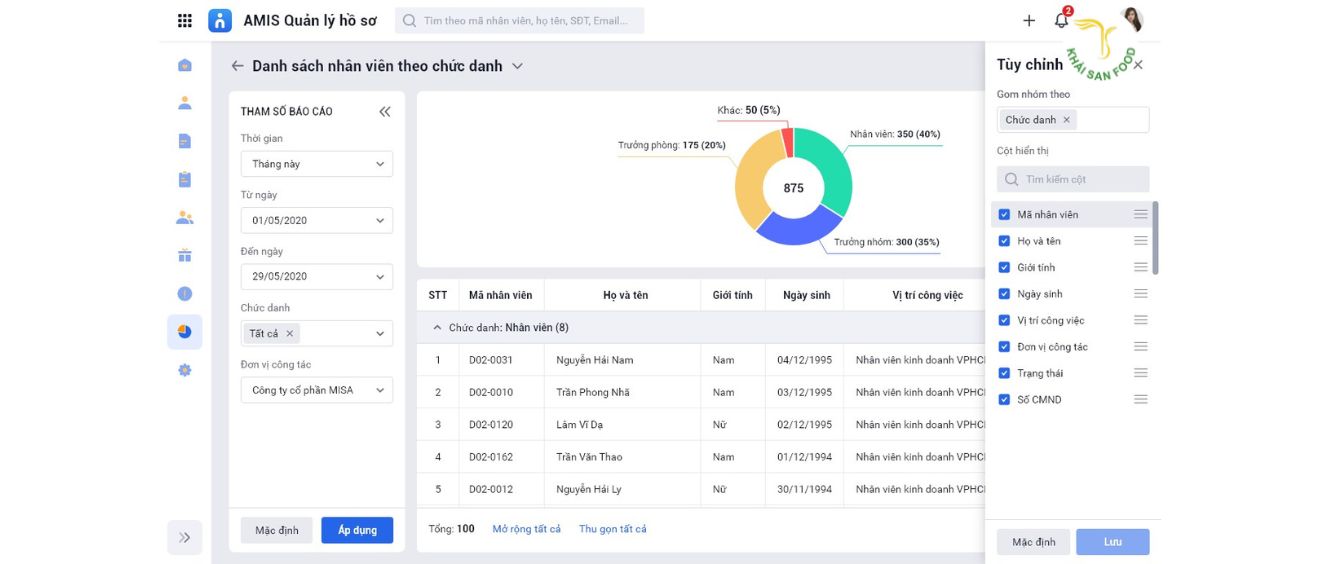The height and width of the screenshot is (564, 1320).
Task: Click the Áp dụng button
Action: [357, 530]
